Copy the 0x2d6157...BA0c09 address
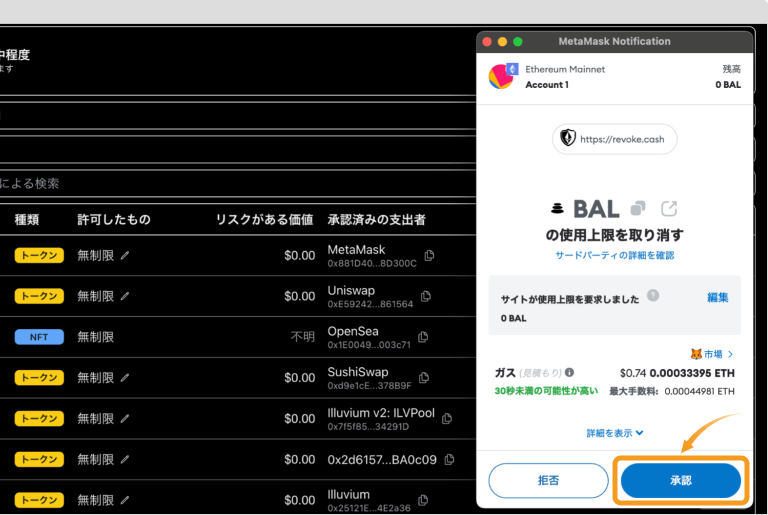 449,460
